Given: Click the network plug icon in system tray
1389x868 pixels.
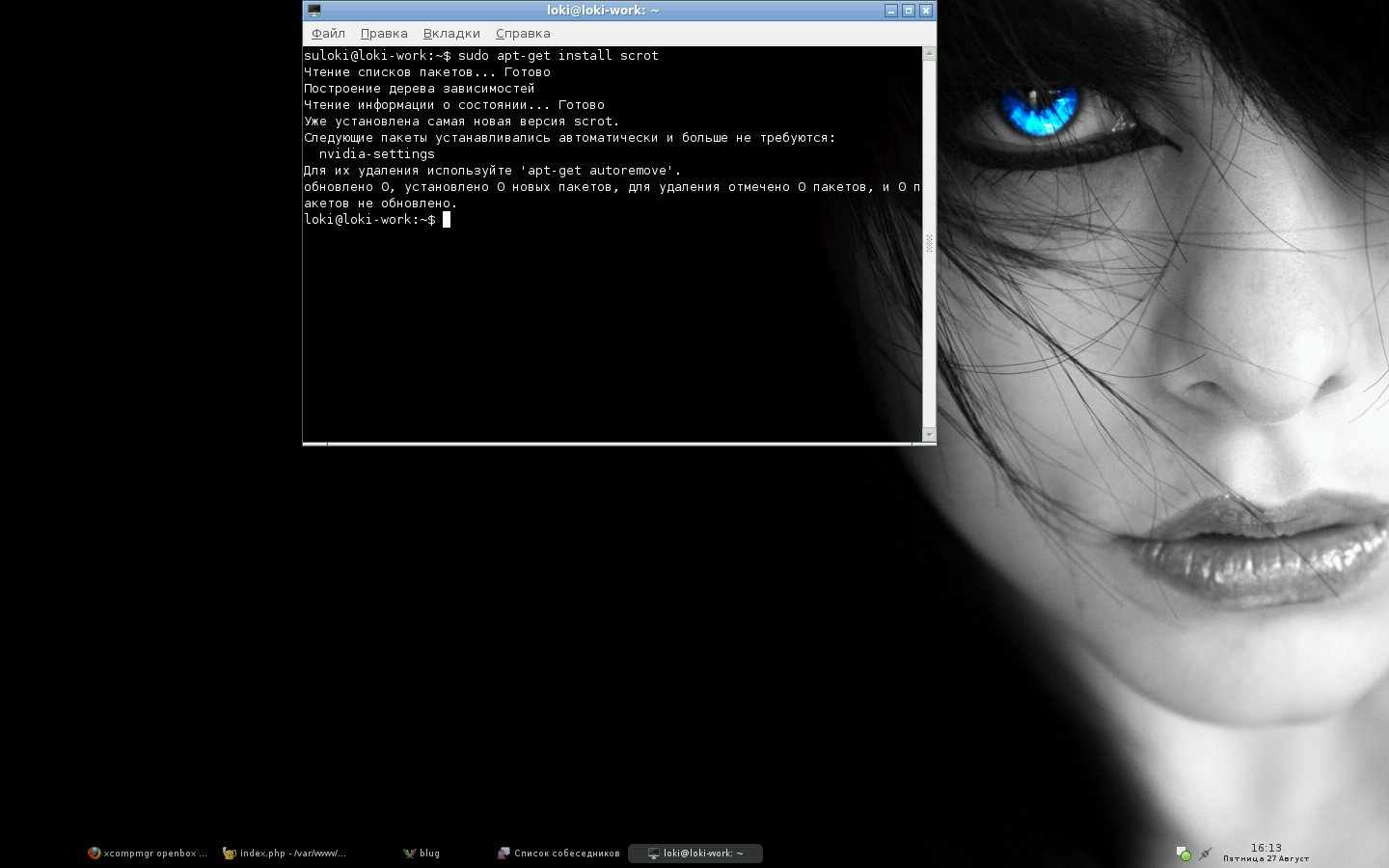Looking at the screenshot, I should [1206, 854].
